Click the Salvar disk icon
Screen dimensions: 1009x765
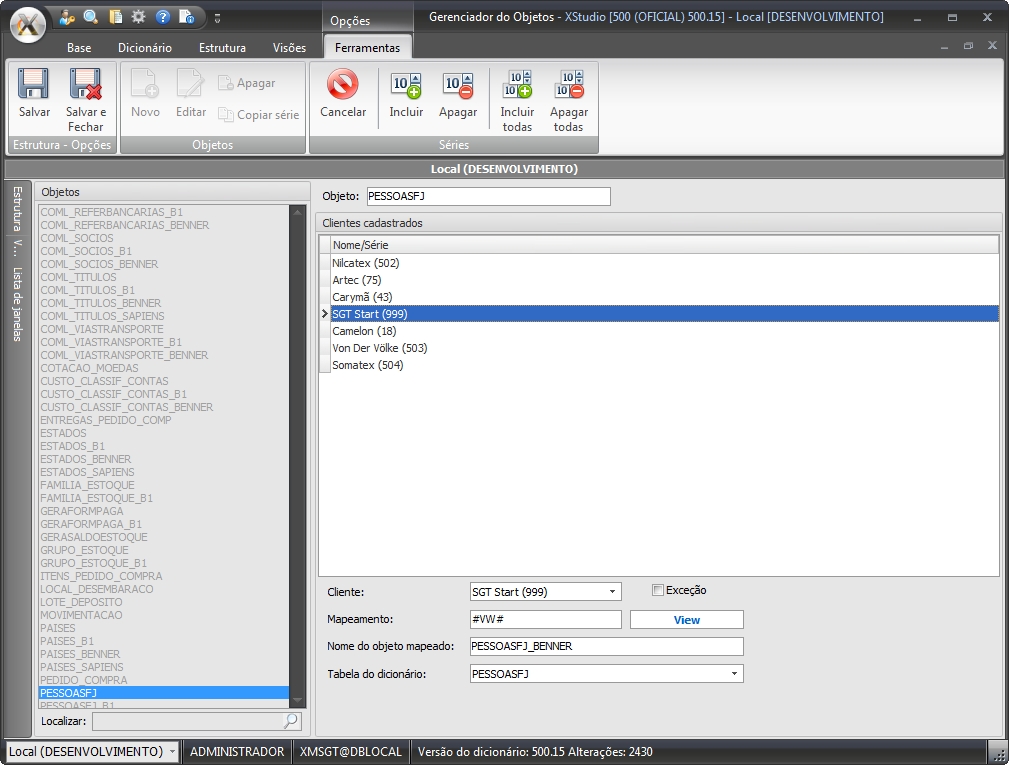pos(34,84)
